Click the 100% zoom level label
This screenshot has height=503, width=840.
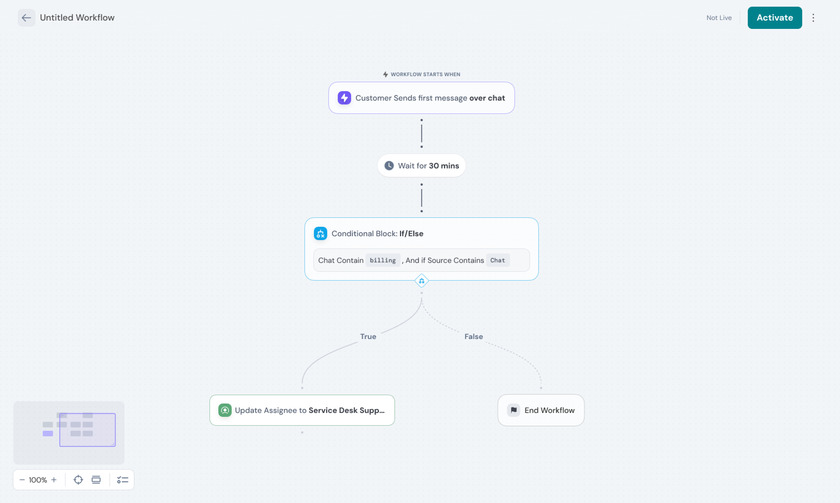(38, 480)
